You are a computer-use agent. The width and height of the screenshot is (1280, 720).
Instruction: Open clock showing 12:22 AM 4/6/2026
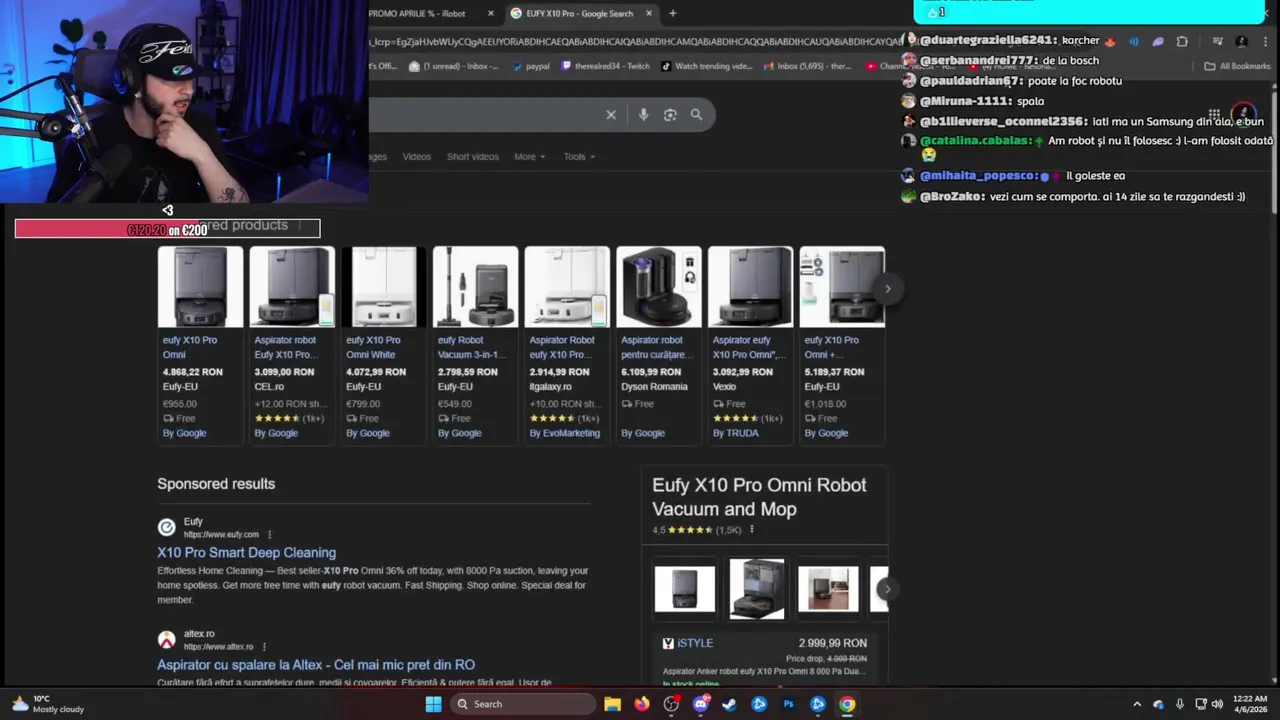(x=1250, y=704)
